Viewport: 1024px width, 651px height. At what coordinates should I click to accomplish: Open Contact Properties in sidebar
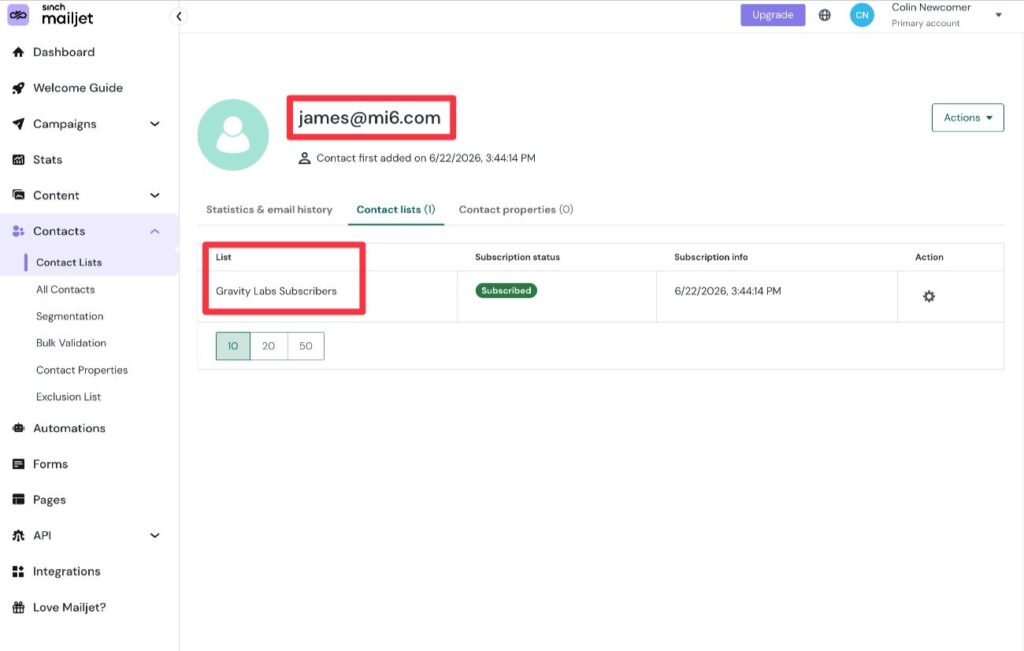tap(82, 370)
